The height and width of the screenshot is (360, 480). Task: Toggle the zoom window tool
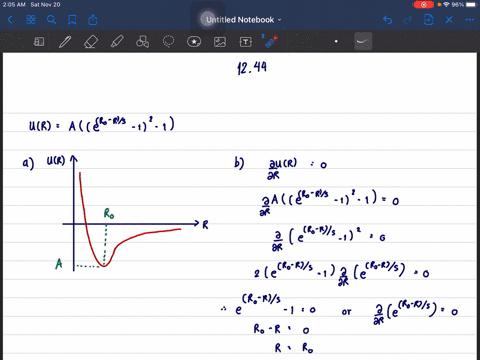(x=39, y=42)
